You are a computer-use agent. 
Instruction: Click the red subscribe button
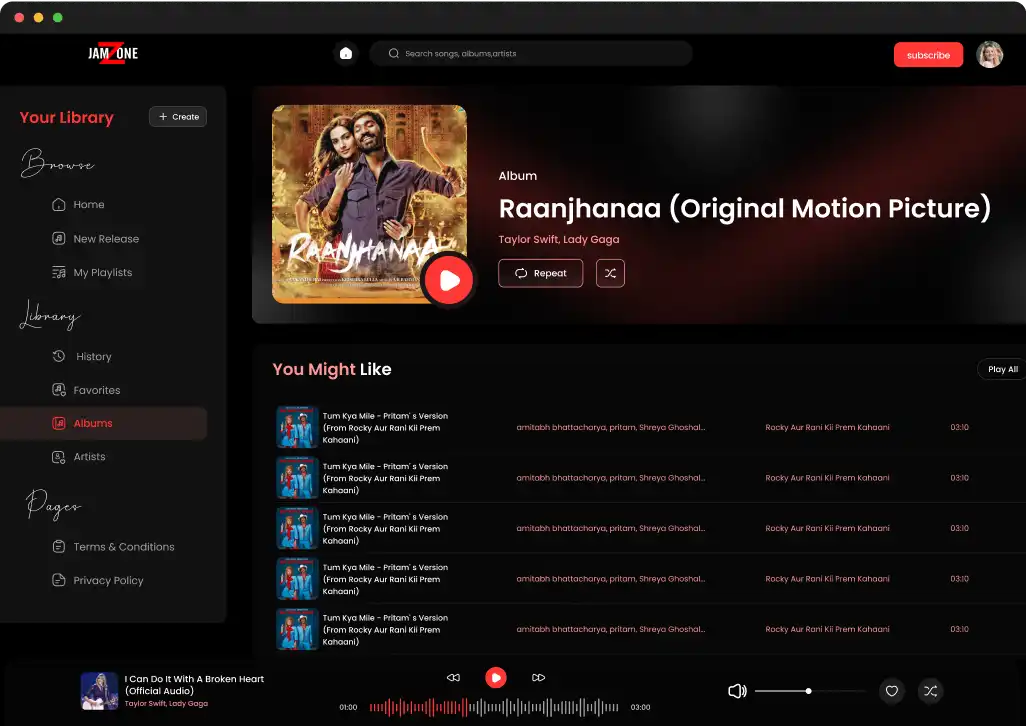tap(928, 55)
